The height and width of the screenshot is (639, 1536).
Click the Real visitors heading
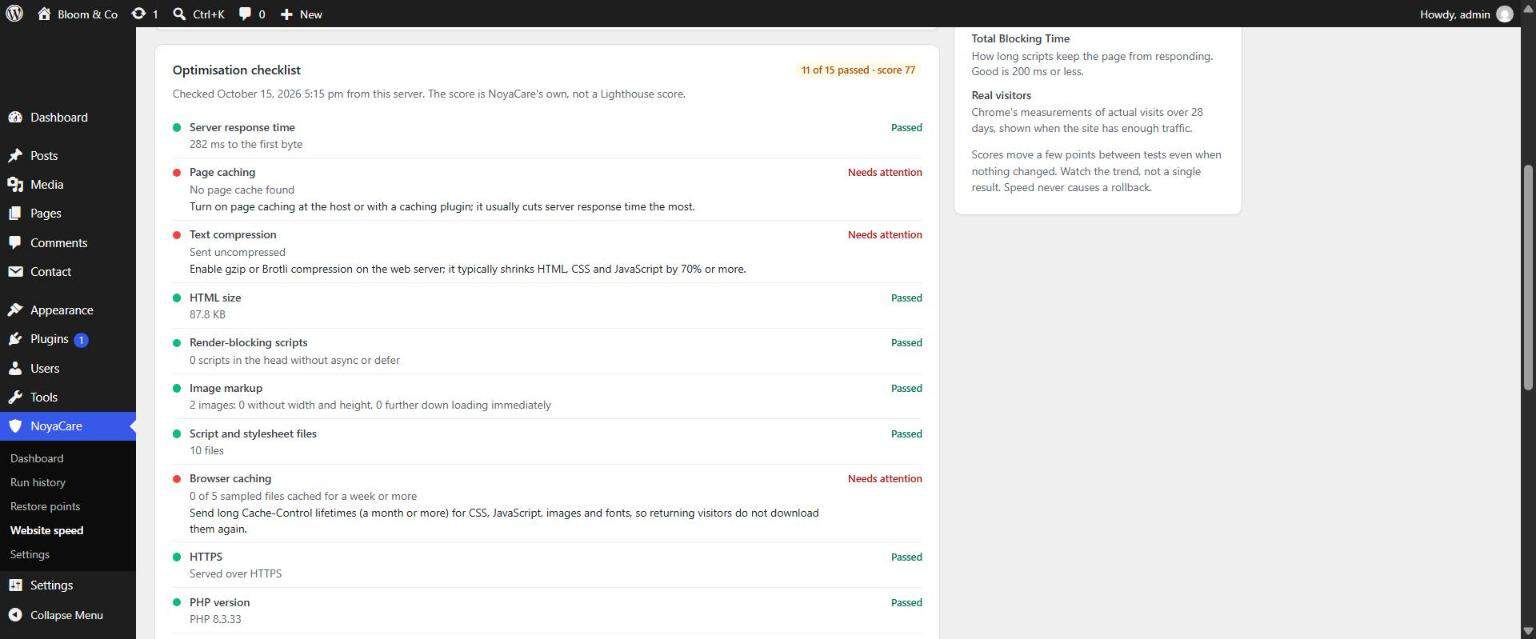click(1001, 95)
